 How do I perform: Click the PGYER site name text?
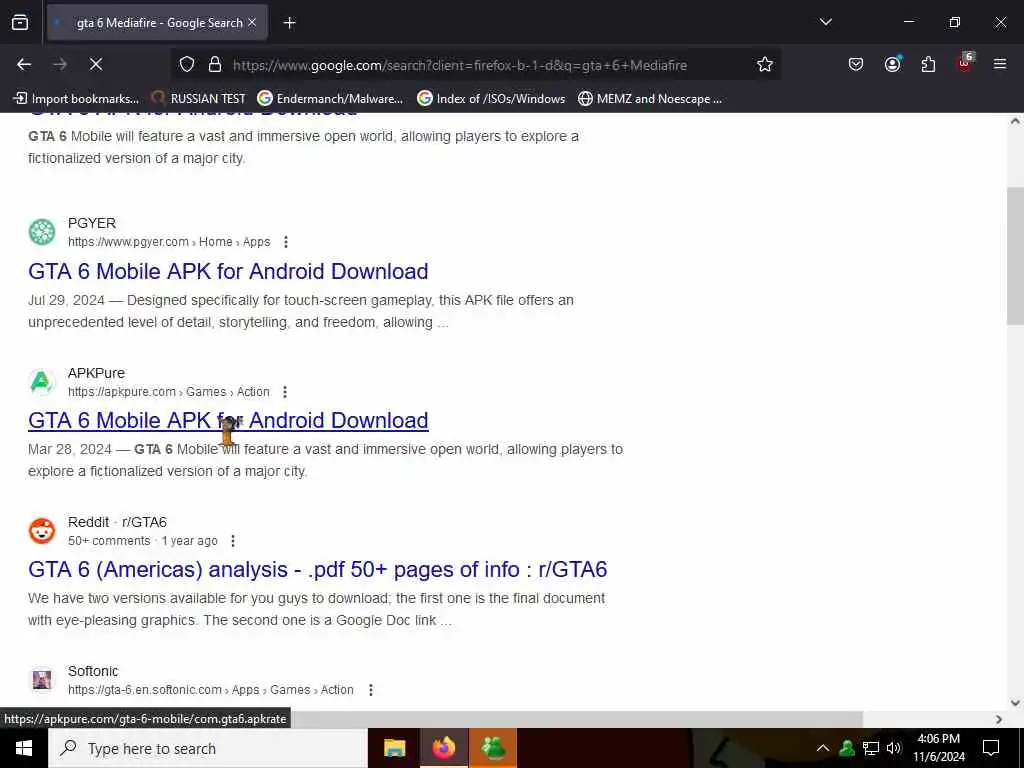92,223
